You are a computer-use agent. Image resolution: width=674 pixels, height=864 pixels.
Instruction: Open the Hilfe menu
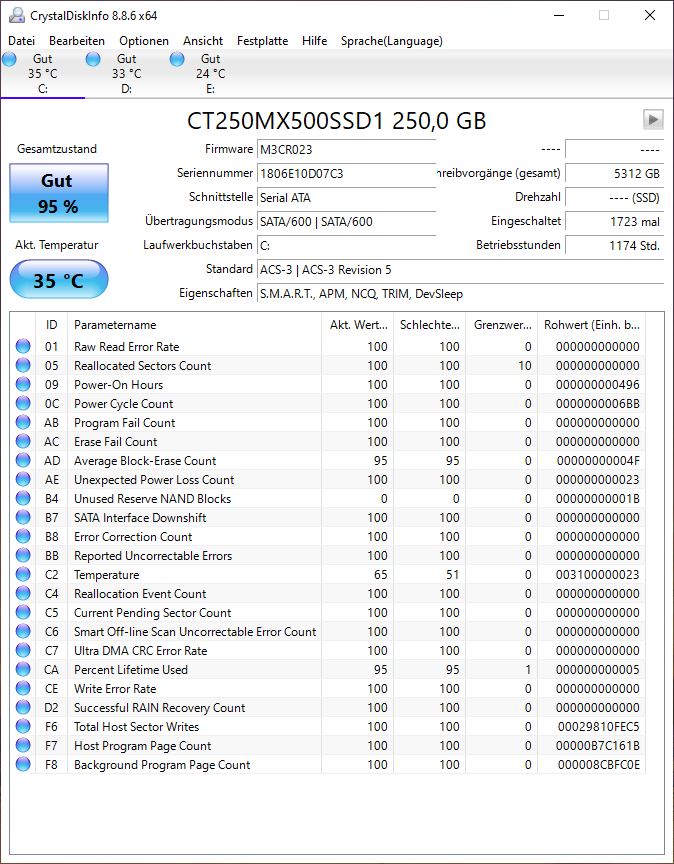[x=314, y=41]
